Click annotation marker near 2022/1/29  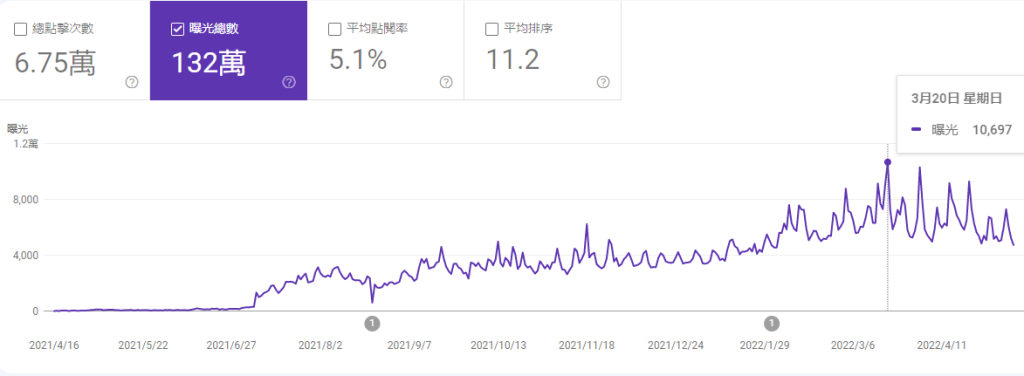pos(772,323)
